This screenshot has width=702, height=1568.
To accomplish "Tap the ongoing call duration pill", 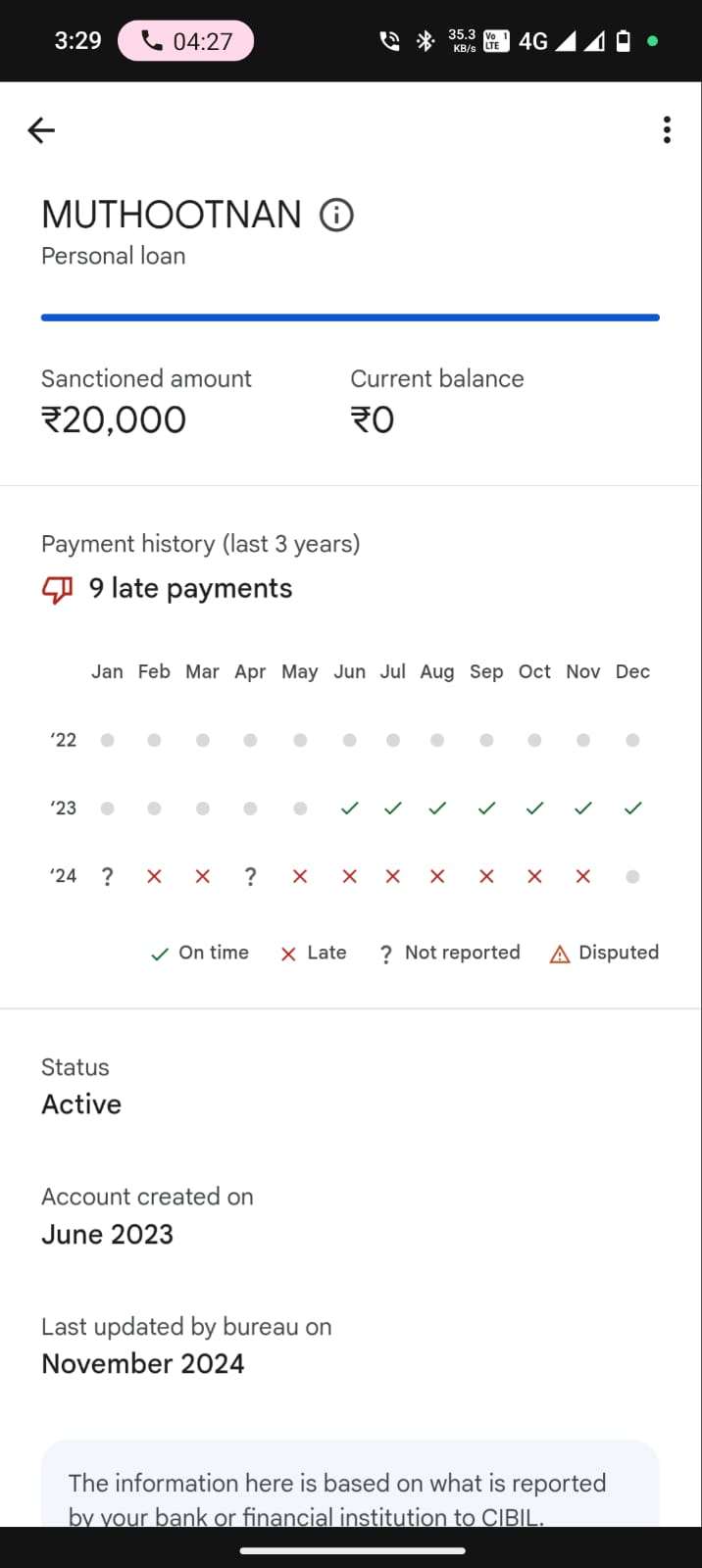I will 186,41.
